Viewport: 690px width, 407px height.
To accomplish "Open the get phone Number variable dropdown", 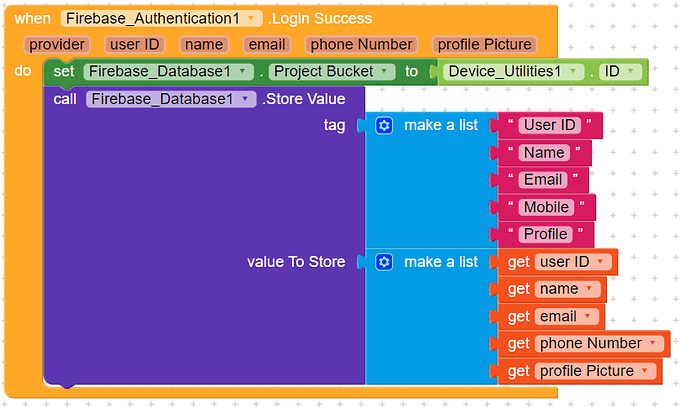I will pos(653,344).
